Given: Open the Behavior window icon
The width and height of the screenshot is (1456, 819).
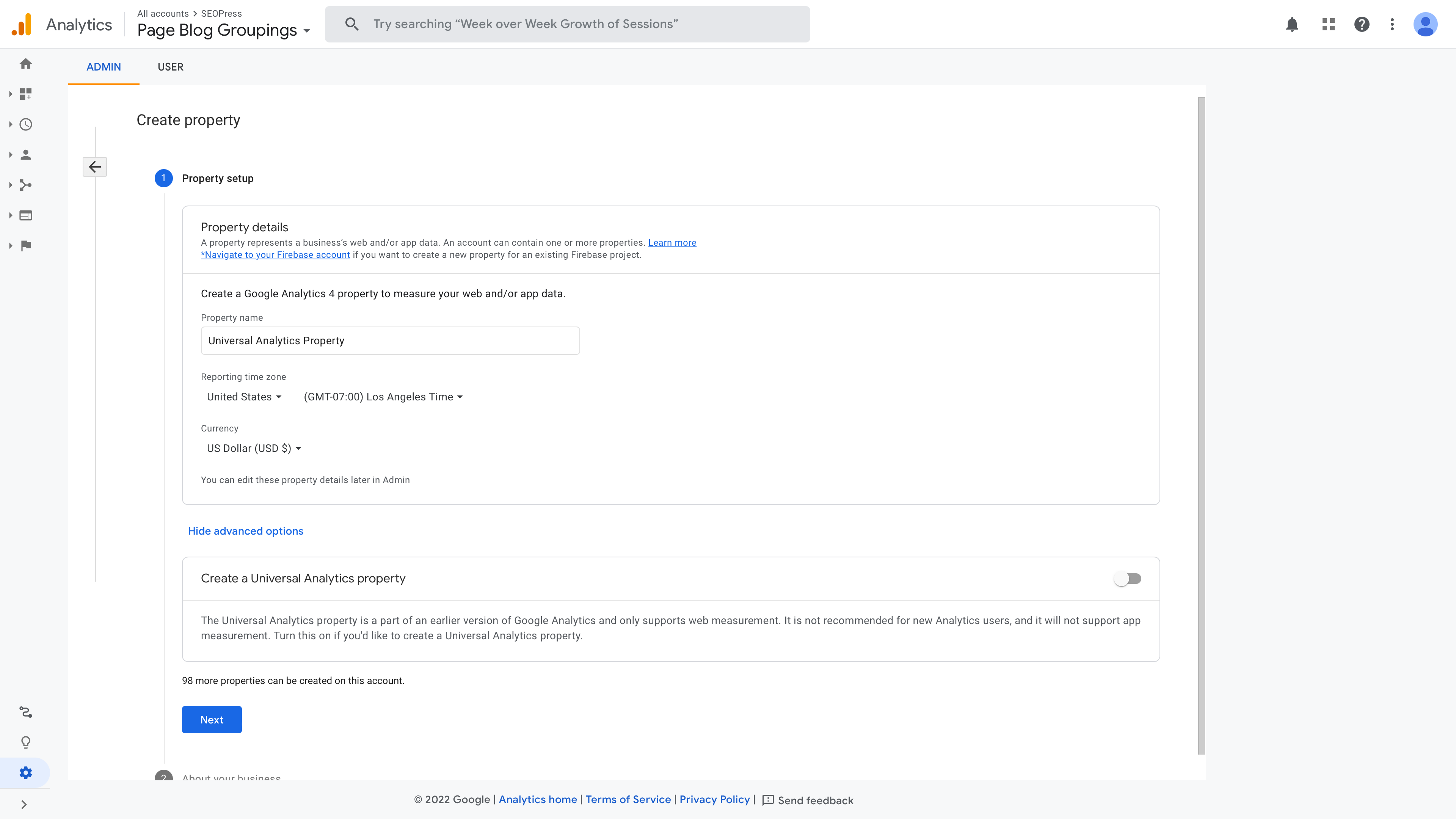Looking at the screenshot, I should tap(25, 215).
